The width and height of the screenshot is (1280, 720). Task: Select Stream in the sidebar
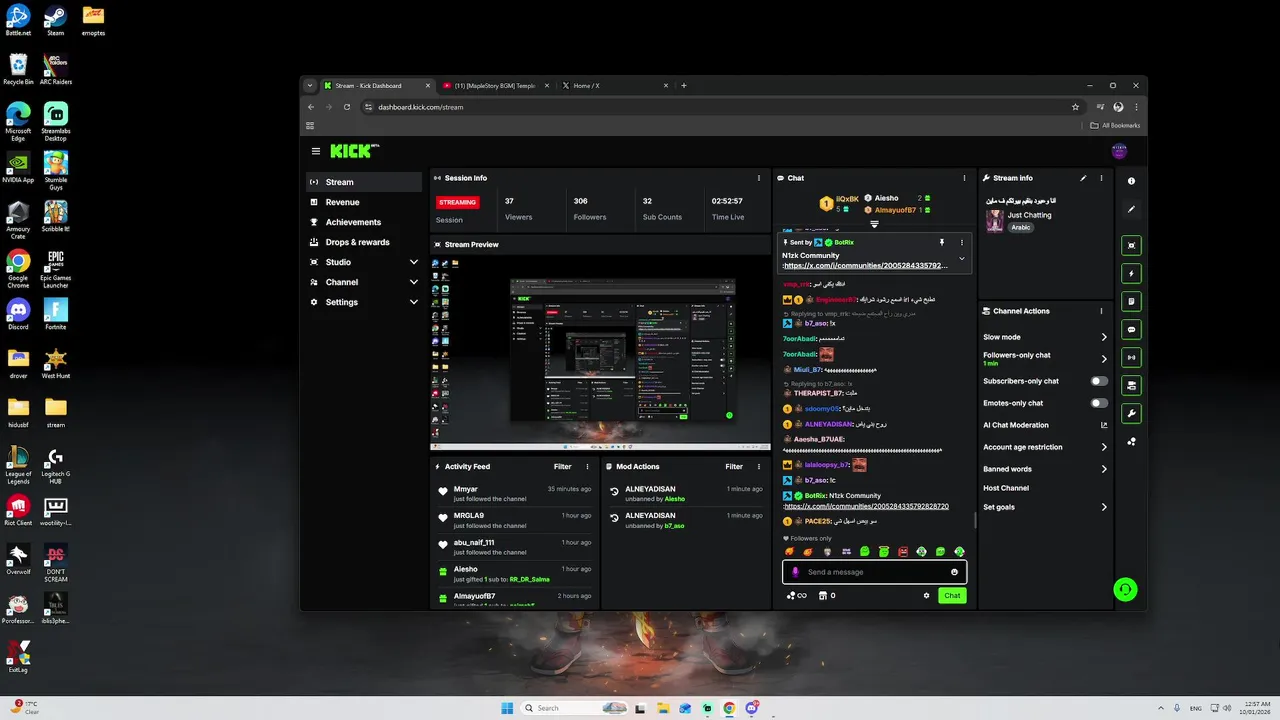point(364,182)
